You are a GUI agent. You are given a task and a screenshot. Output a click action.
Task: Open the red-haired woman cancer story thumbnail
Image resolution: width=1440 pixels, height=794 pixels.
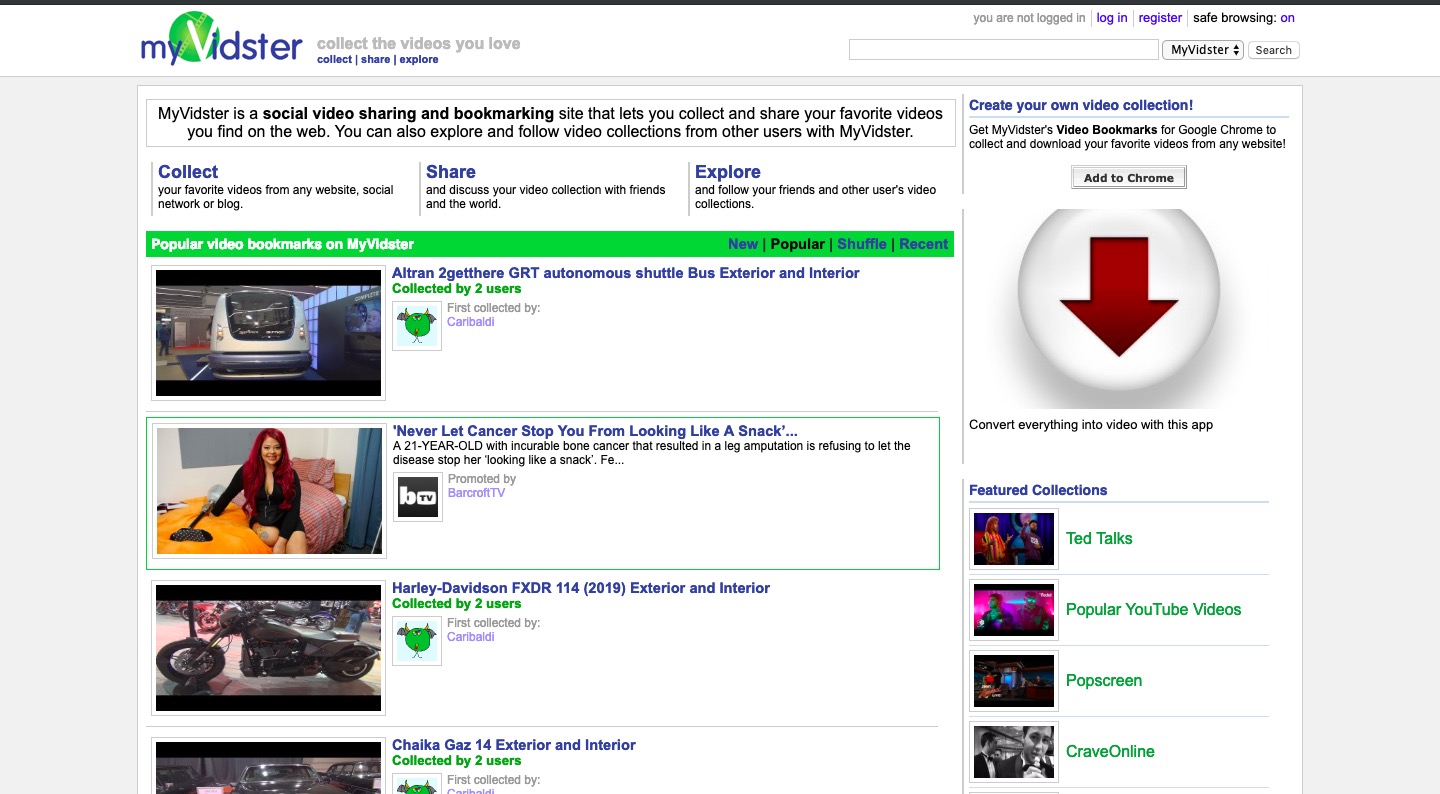coord(270,491)
